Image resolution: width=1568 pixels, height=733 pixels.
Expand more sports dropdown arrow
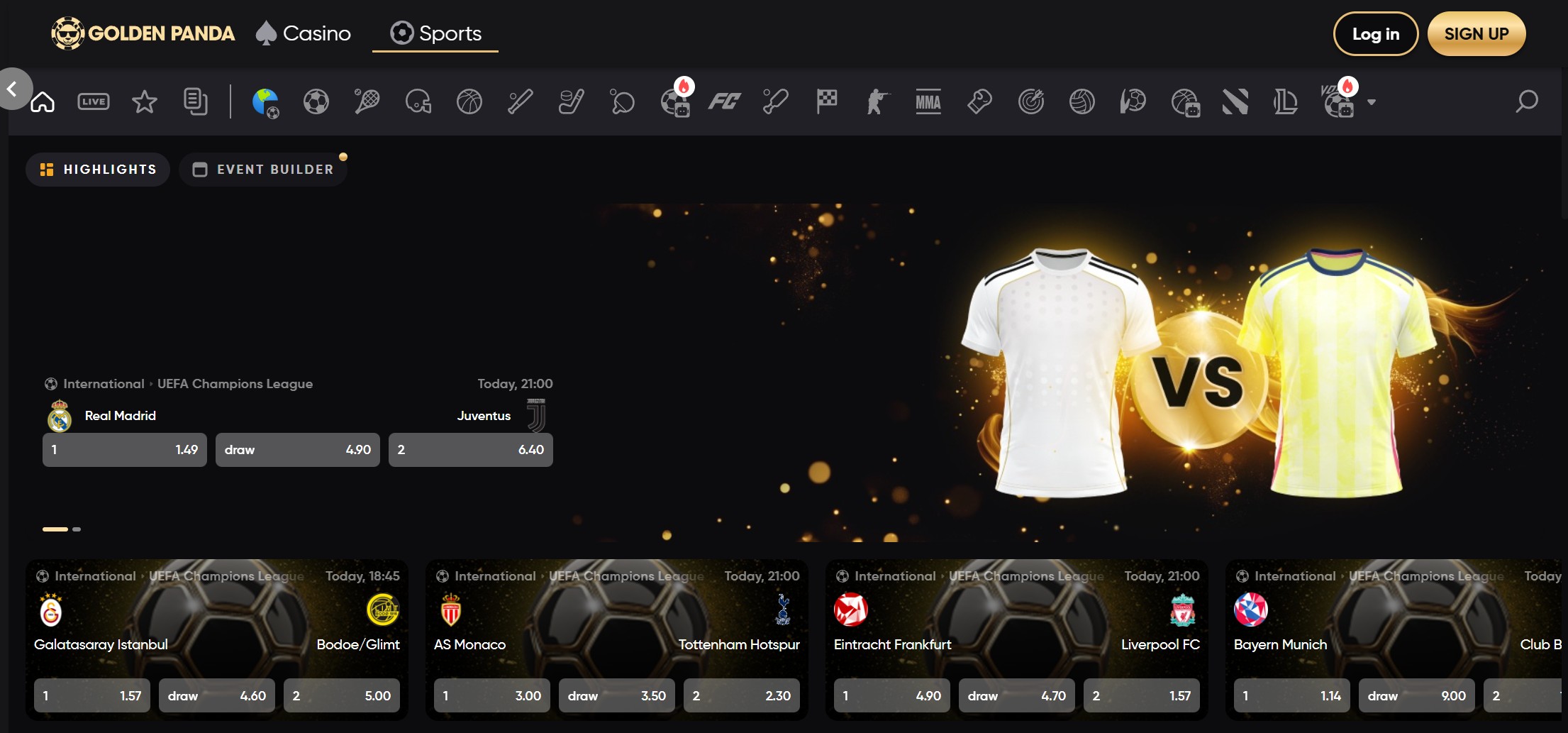[x=1372, y=102]
